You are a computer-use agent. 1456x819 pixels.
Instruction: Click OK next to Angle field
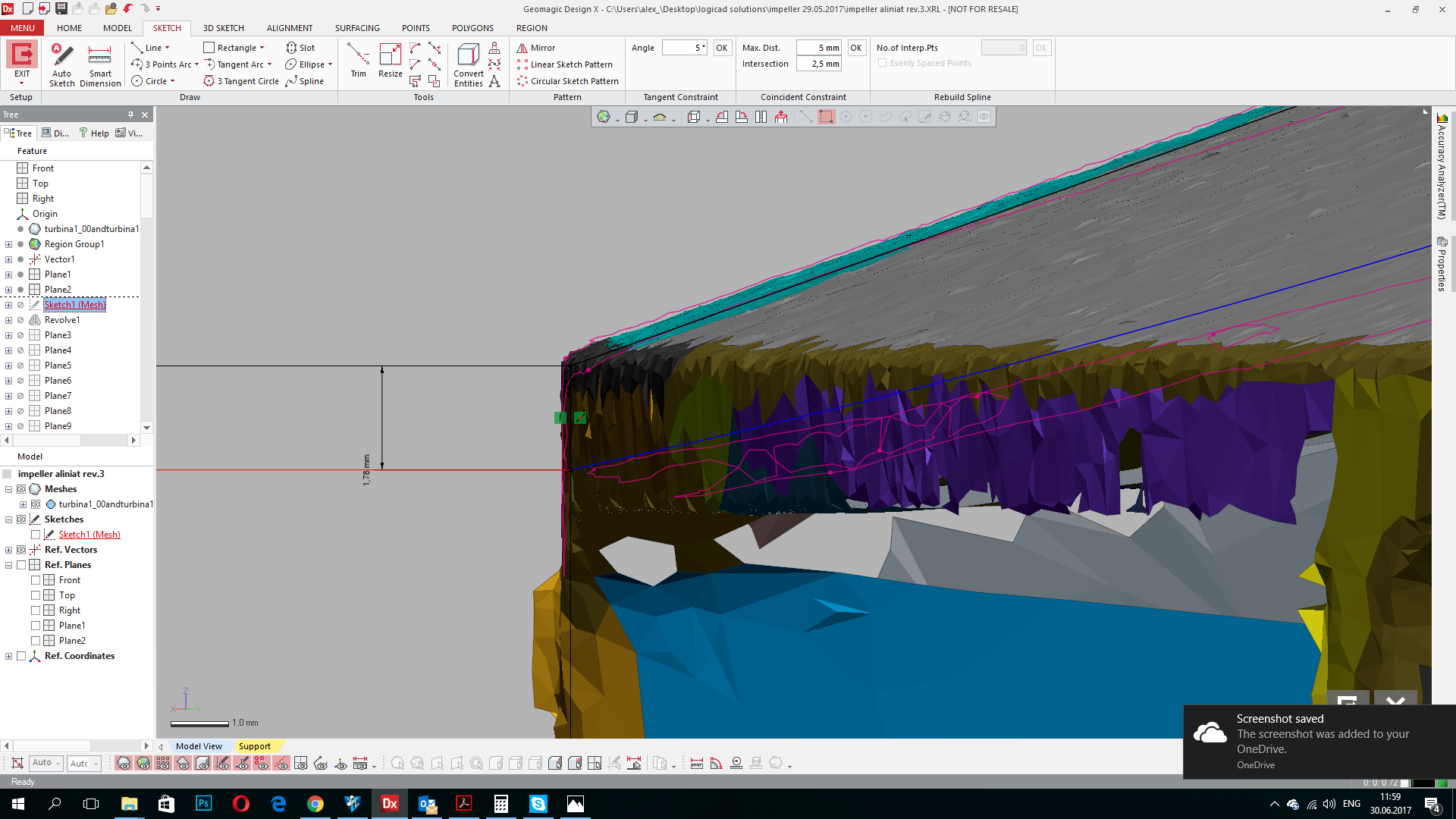pyautogui.click(x=722, y=48)
